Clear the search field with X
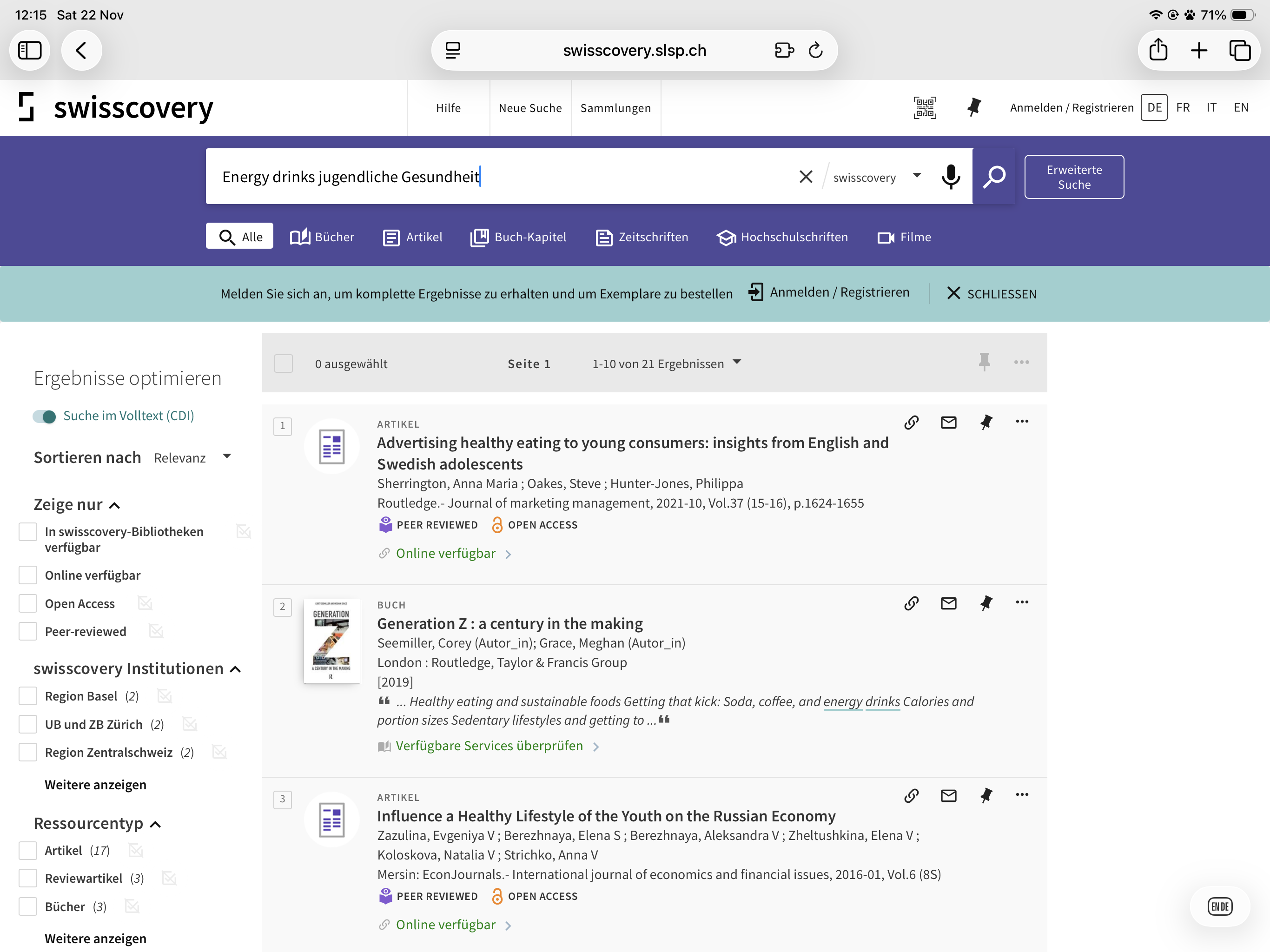 [806, 176]
